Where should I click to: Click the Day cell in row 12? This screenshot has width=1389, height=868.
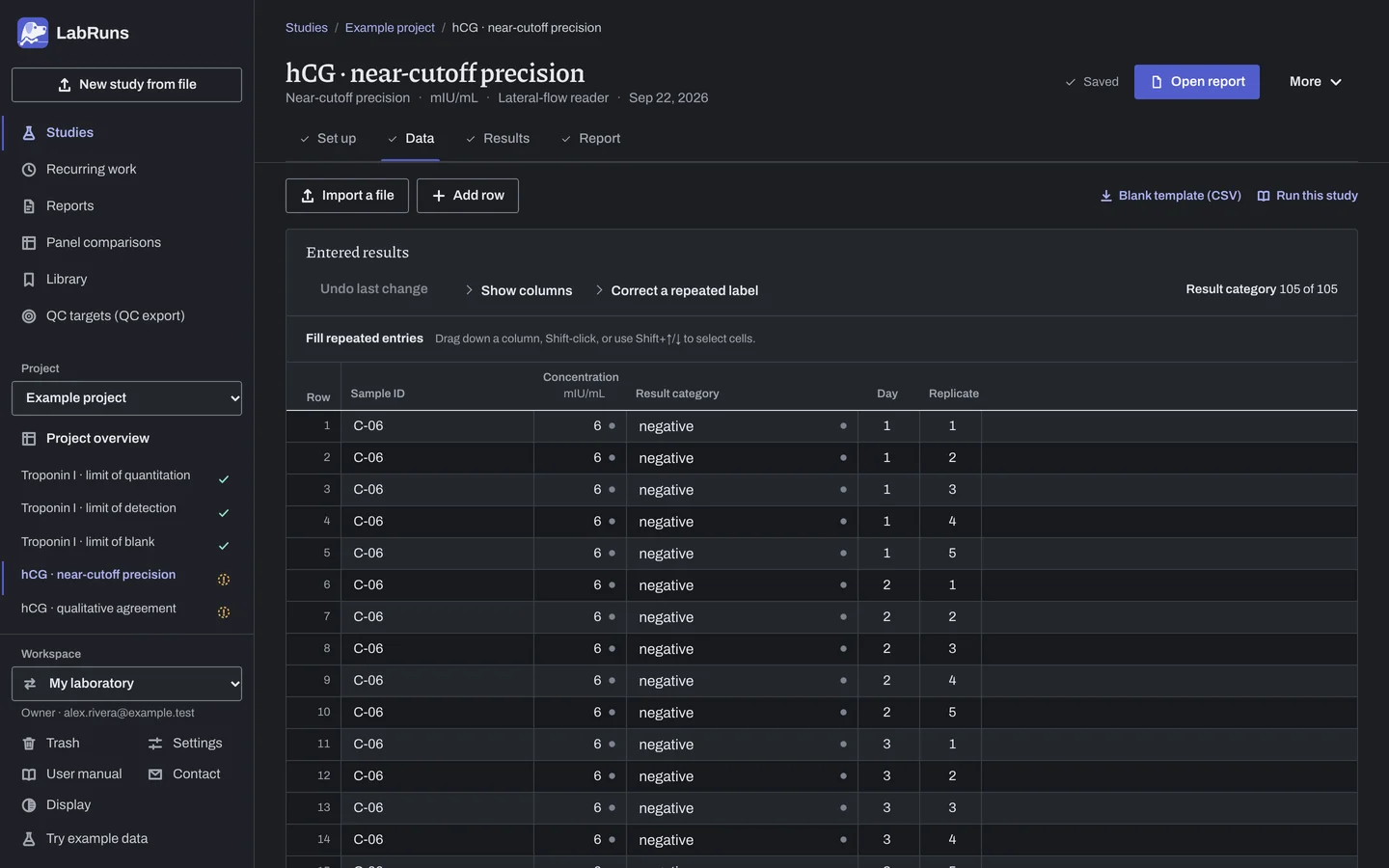[888, 776]
